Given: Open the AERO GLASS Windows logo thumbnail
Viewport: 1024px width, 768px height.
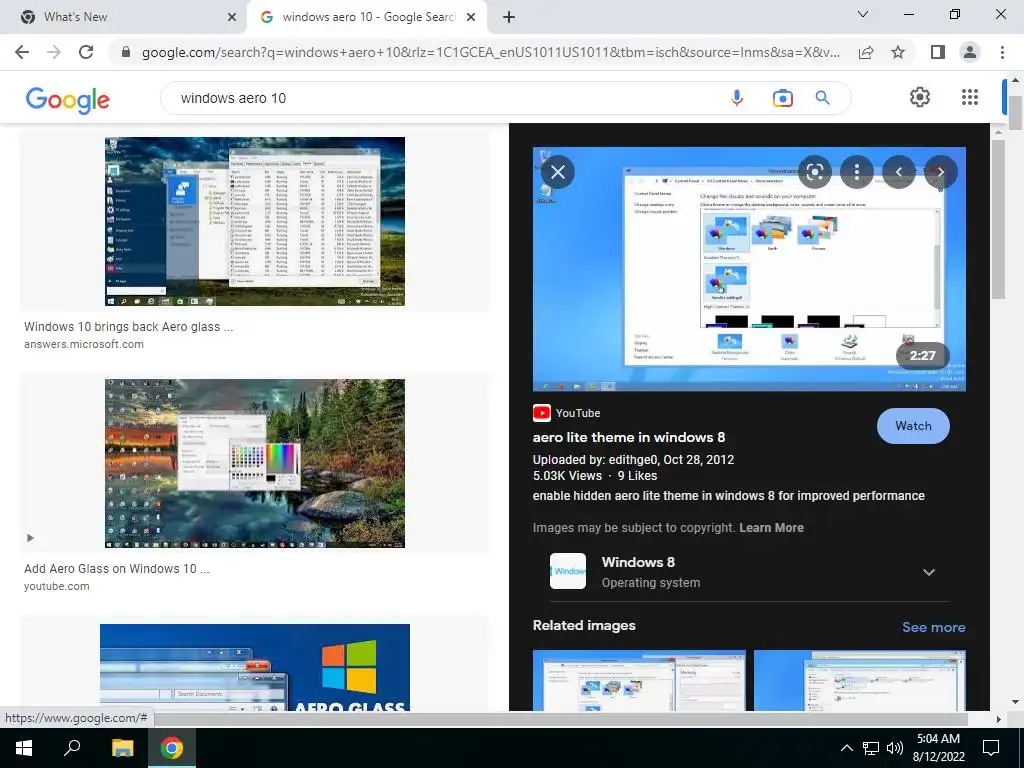Looking at the screenshot, I should [x=255, y=667].
